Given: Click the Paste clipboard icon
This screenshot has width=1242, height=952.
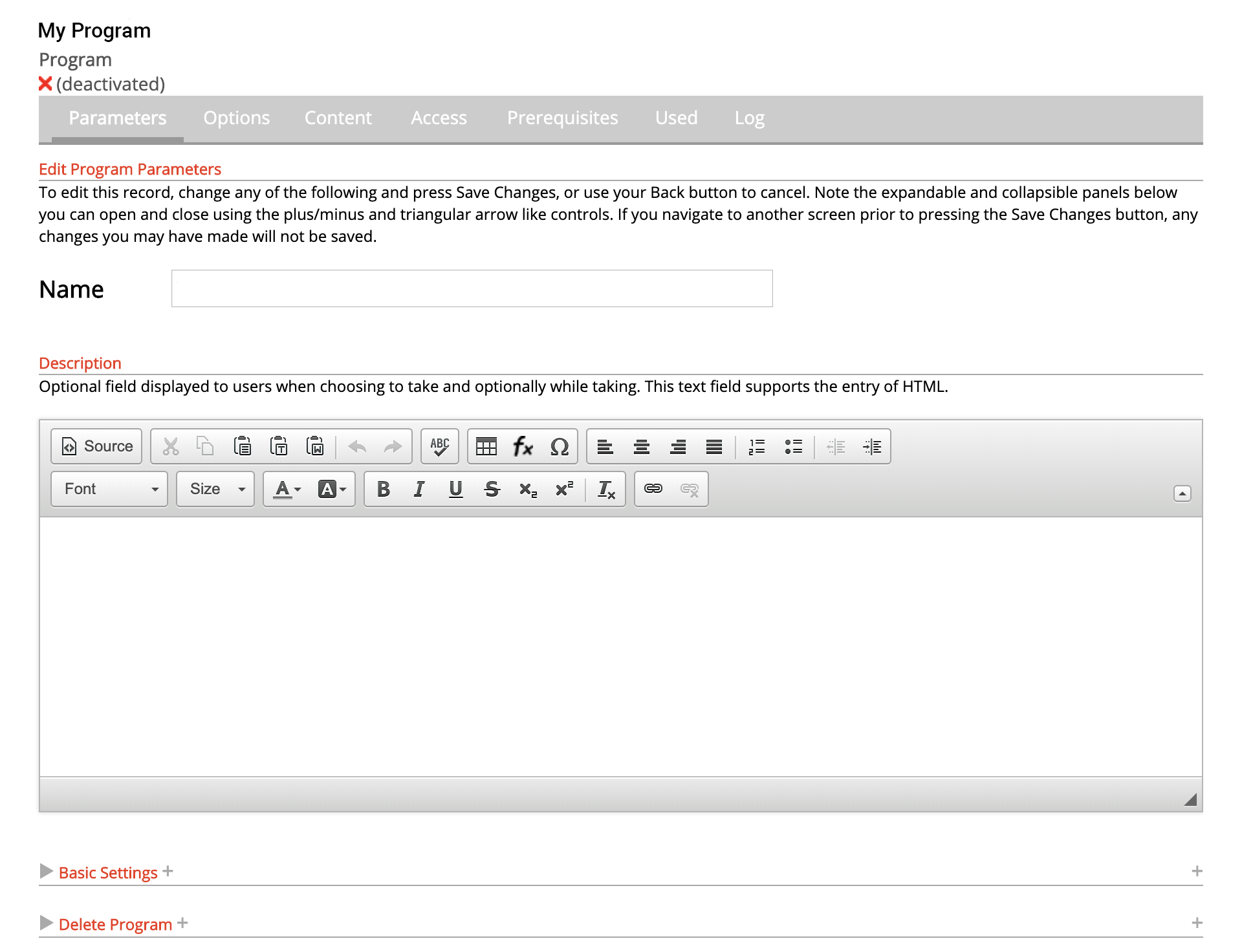Looking at the screenshot, I should (243, 446).
